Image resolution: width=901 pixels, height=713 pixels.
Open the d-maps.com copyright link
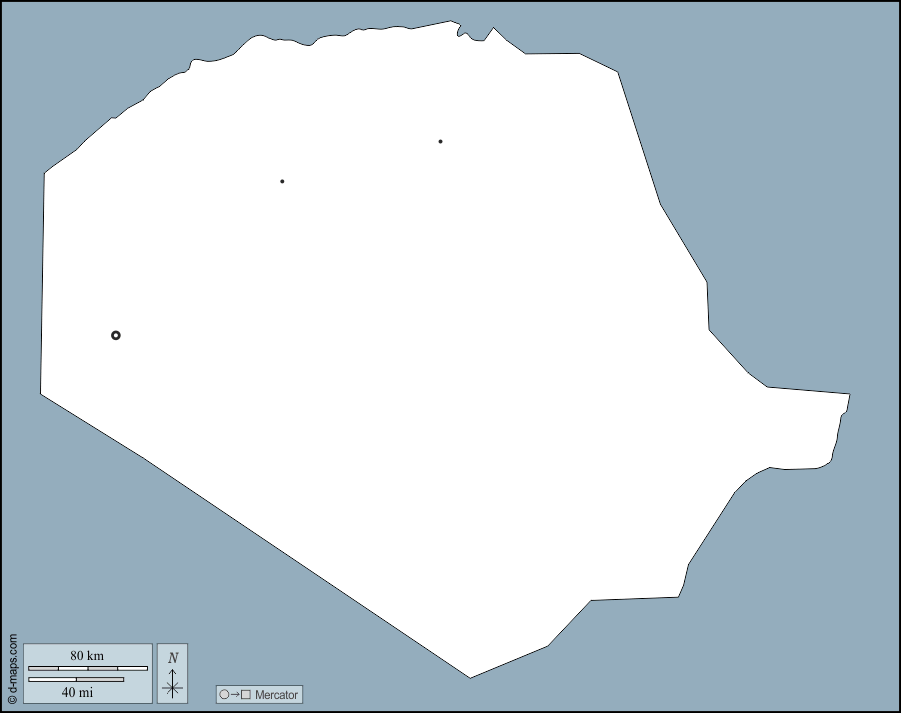[12, 664]
